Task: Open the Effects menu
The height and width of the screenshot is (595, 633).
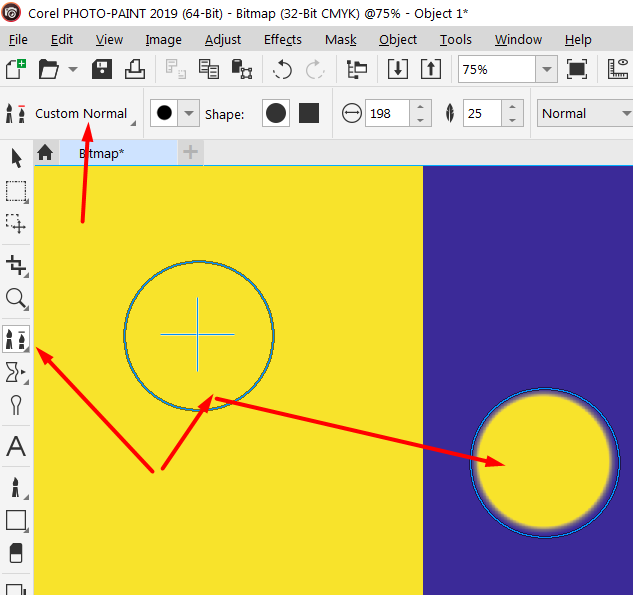Action: click(283, 40)
